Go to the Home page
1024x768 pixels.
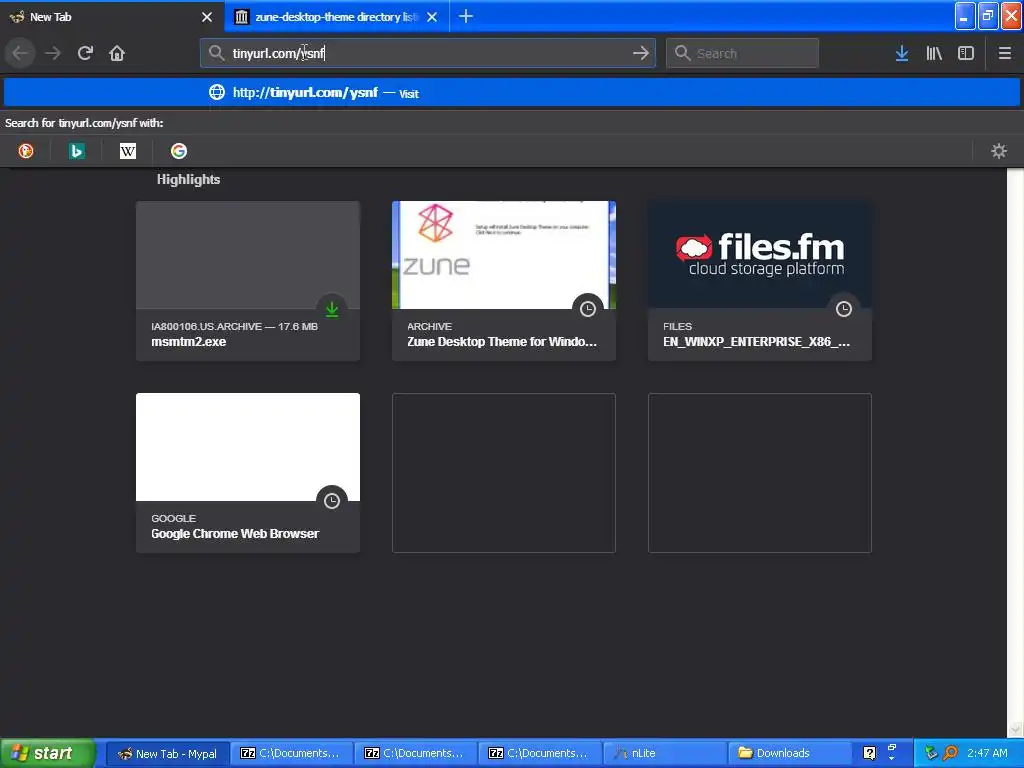117,54
